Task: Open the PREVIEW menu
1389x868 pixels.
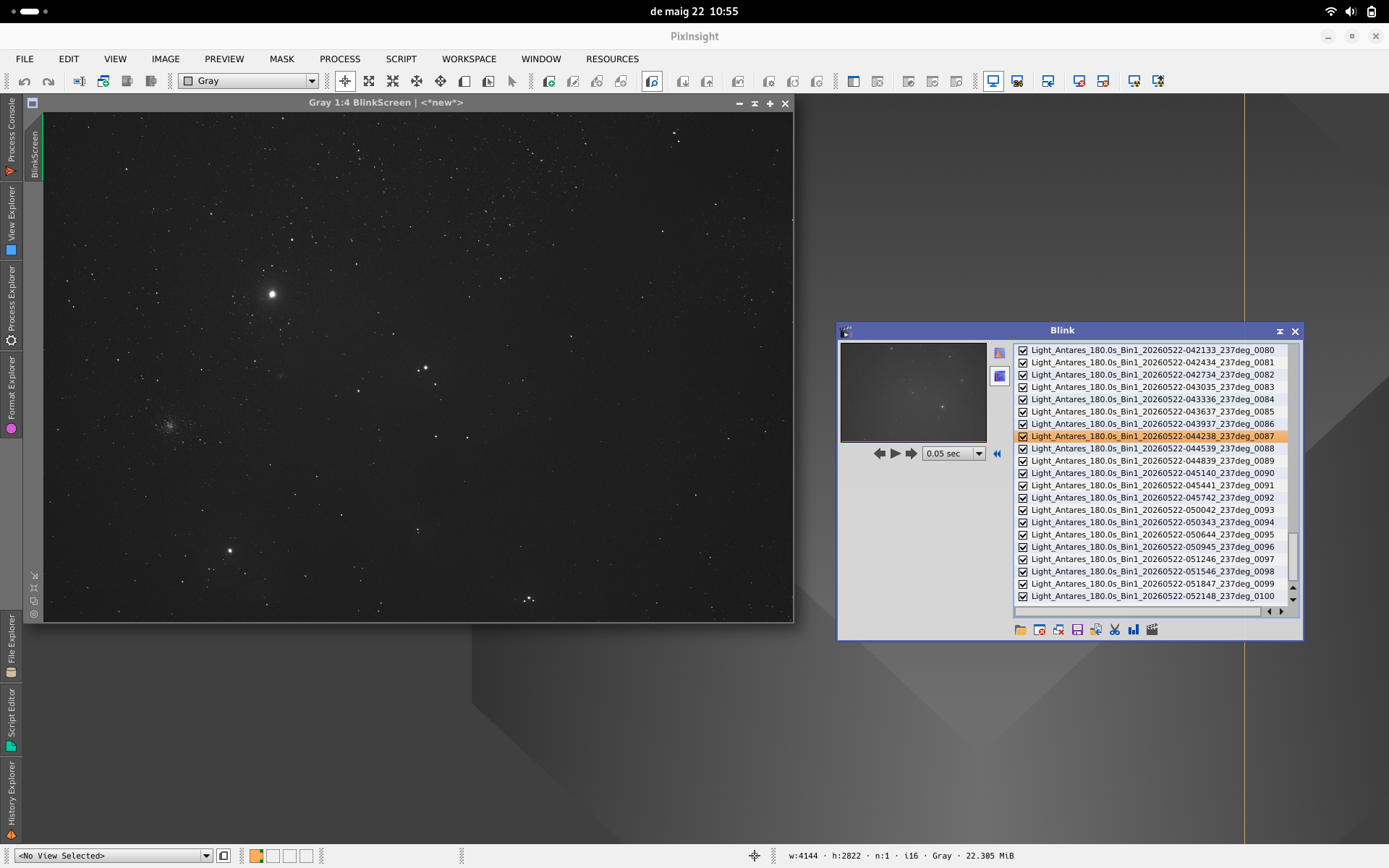Action: click(x=224, y=59)
